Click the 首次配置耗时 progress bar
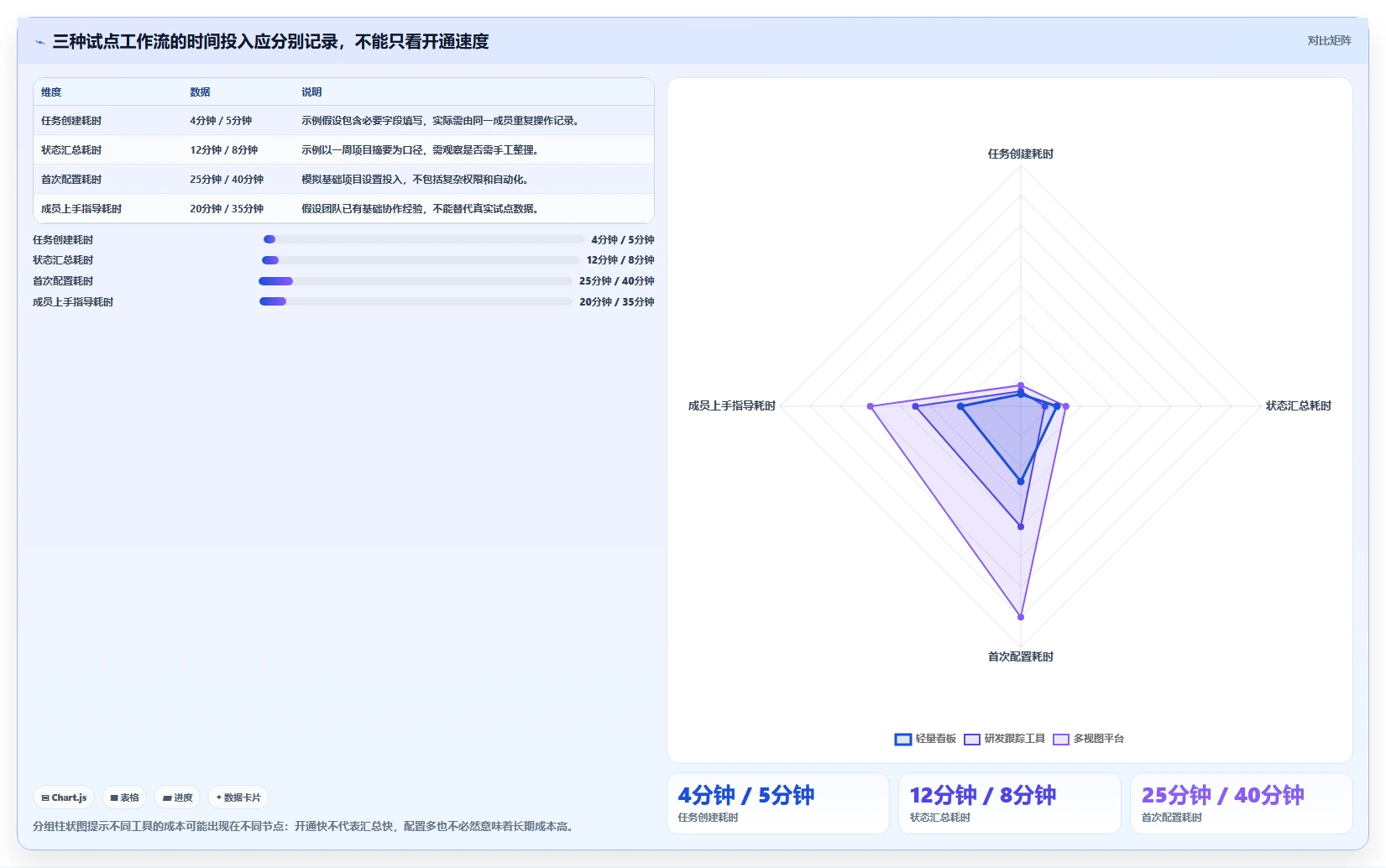1386x868 pixels. (415, 281)
